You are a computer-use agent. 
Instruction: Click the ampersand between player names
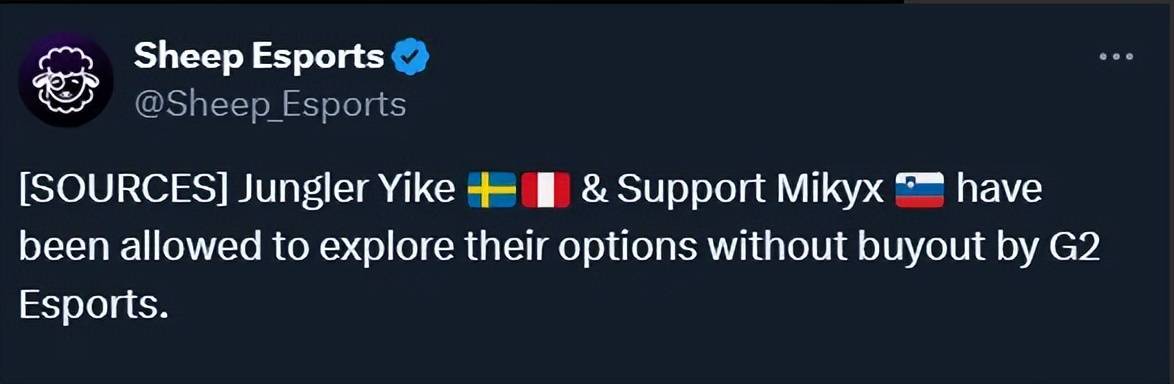594,191
